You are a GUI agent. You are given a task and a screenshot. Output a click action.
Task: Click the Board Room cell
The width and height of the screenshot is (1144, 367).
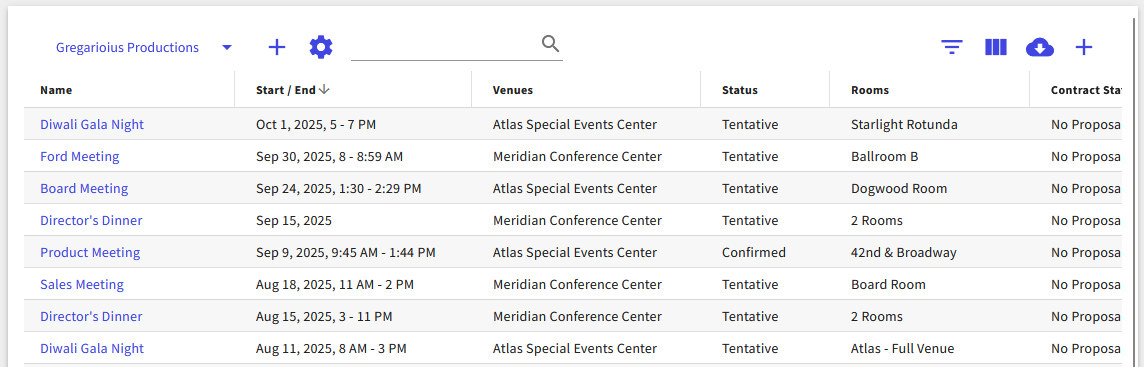coord(888,285)
